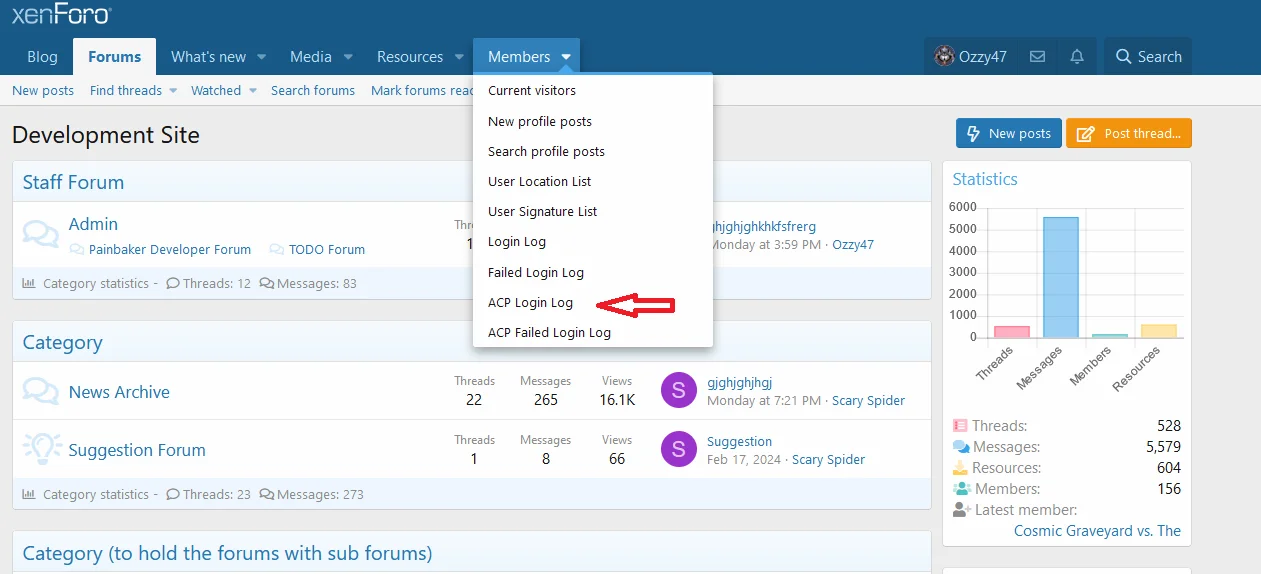The height and width of the screenshot is (574, 1261).
Task: Open Painbaker Developer Forum sub-forum link
Action: coord(169,250)
